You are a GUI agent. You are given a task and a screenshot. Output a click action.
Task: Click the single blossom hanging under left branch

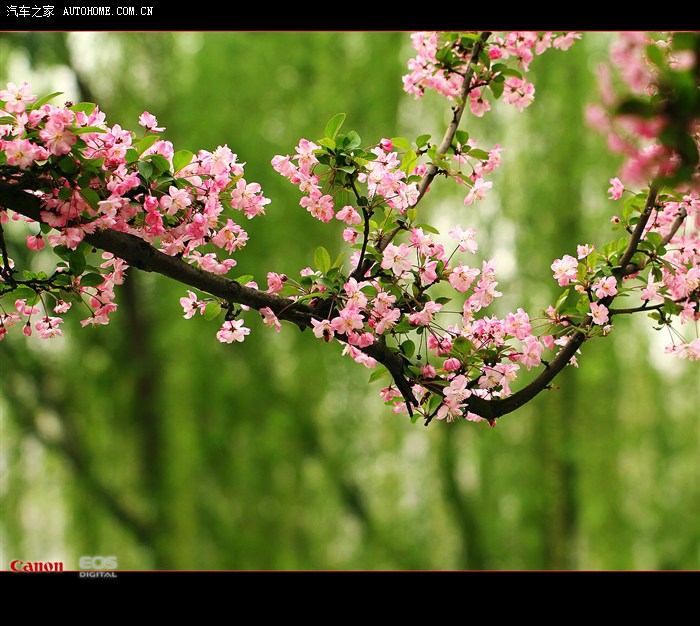point(233,331)
